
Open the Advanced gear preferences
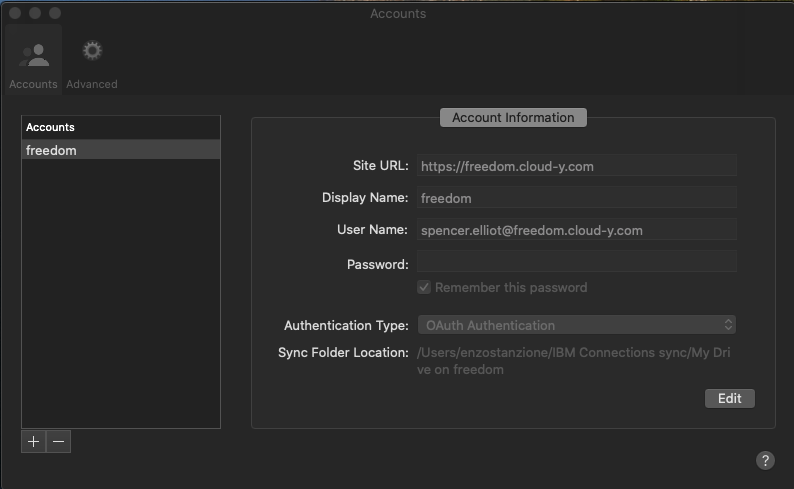click(92, 62)
